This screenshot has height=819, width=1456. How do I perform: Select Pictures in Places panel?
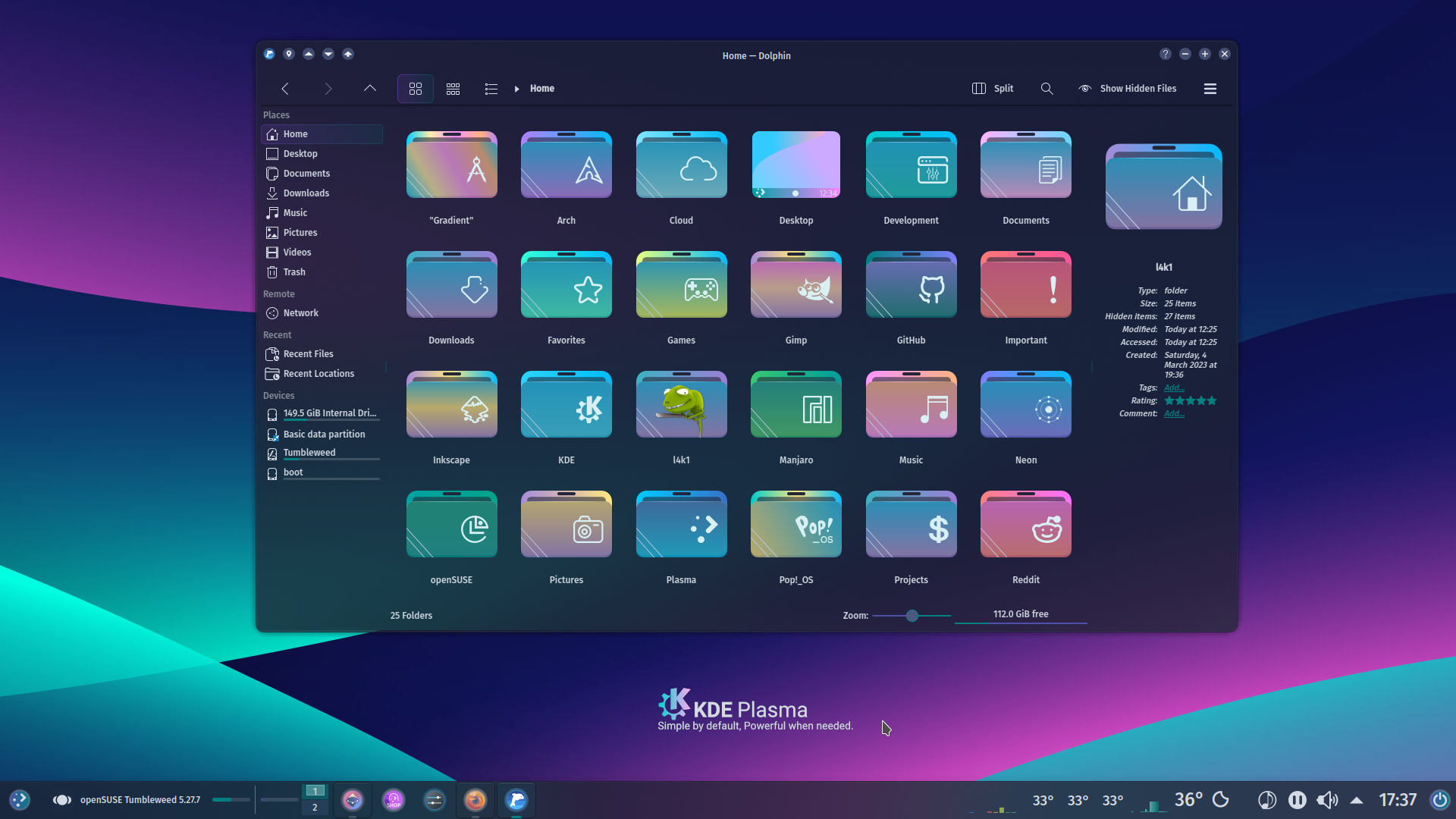point(322,233)
